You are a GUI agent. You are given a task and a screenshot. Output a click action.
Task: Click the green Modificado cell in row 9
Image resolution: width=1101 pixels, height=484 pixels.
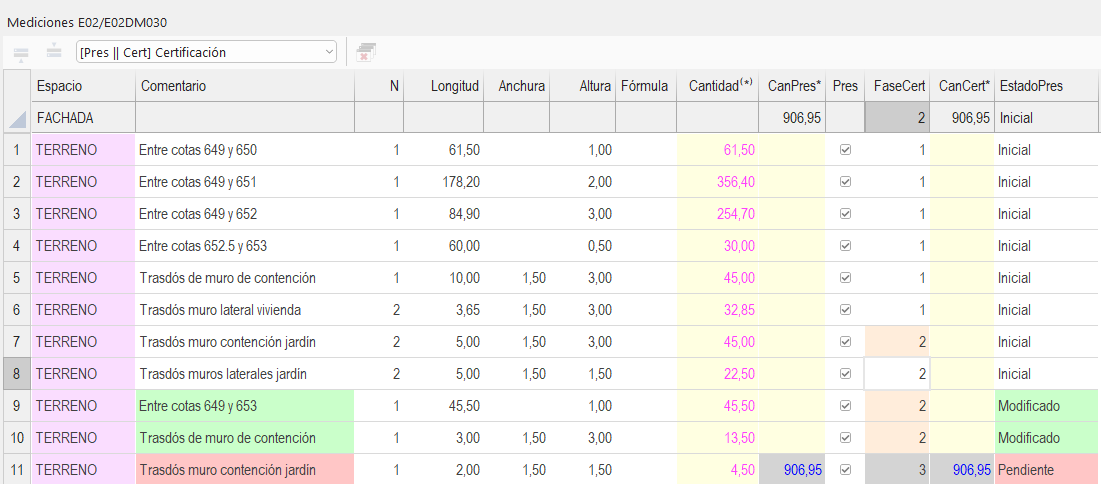point(1046,405)
